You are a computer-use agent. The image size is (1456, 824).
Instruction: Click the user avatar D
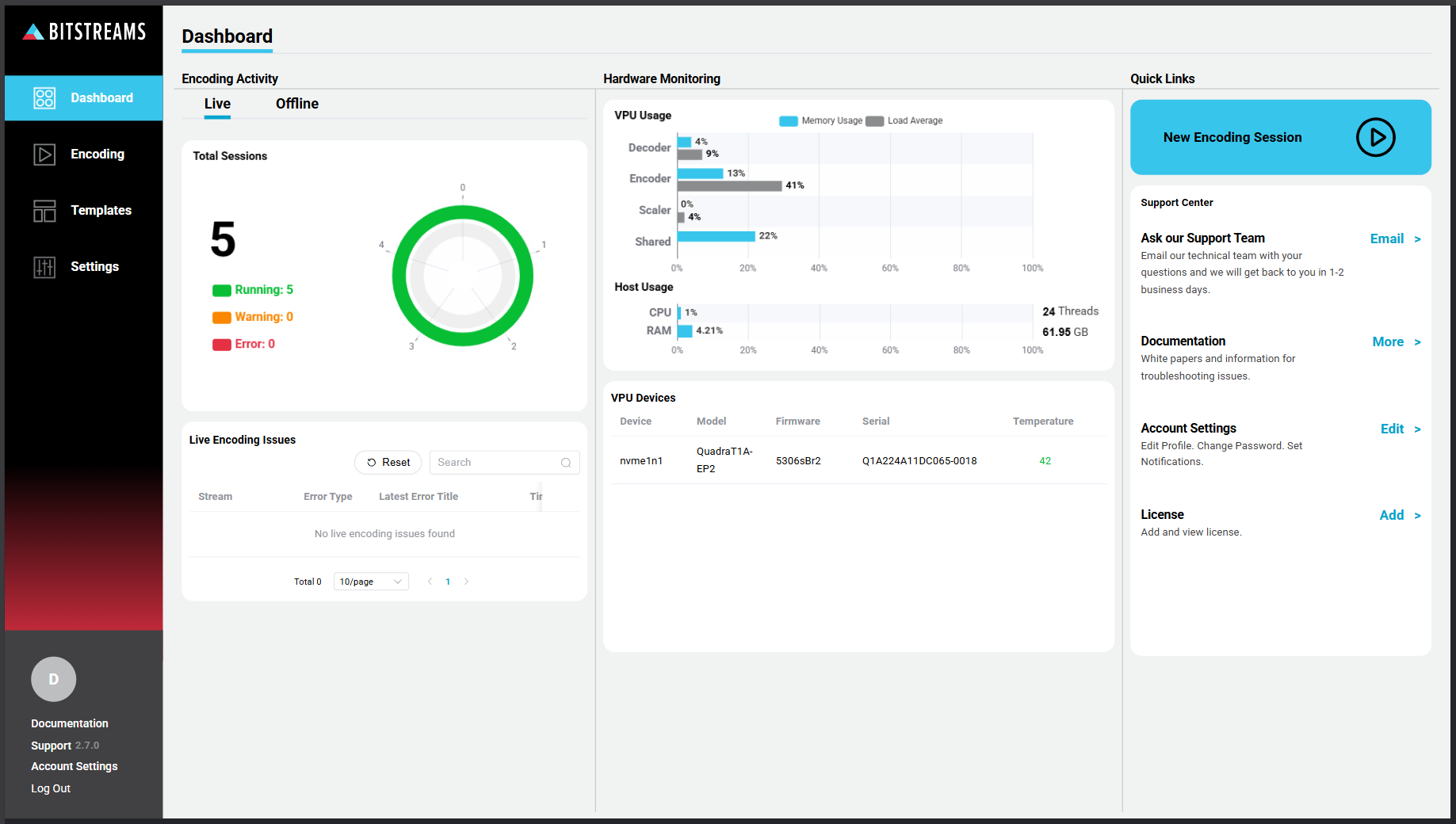pos(53,679)
